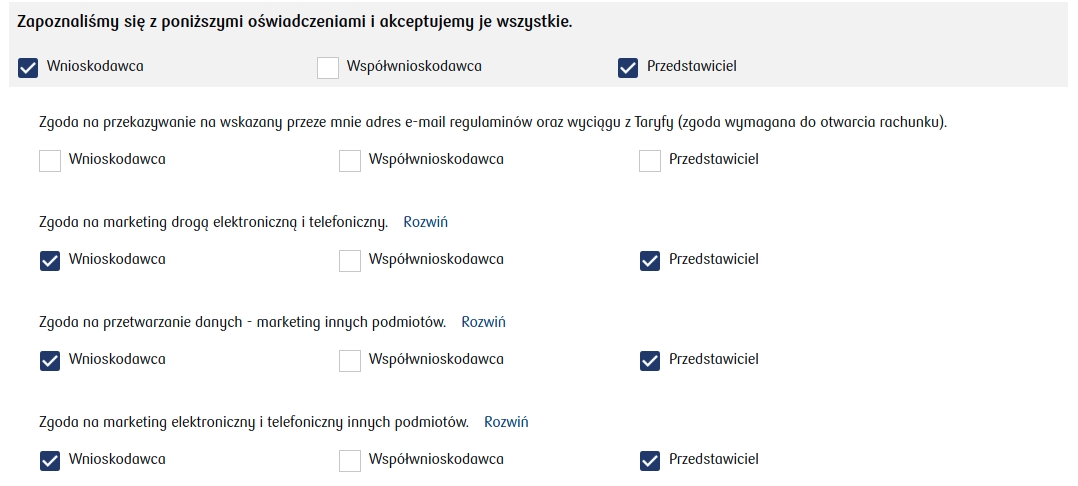This screenshot has width=1078, height=486.
Task: Click the Zgoda na przekazywanie e-mail consent text
Action: [x=492, y=122]
